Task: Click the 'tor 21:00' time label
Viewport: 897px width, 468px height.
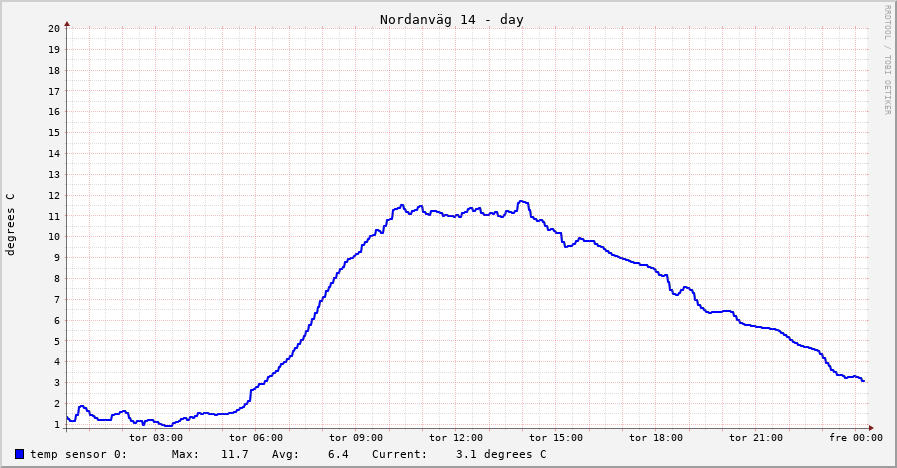Action: [756, 437]
